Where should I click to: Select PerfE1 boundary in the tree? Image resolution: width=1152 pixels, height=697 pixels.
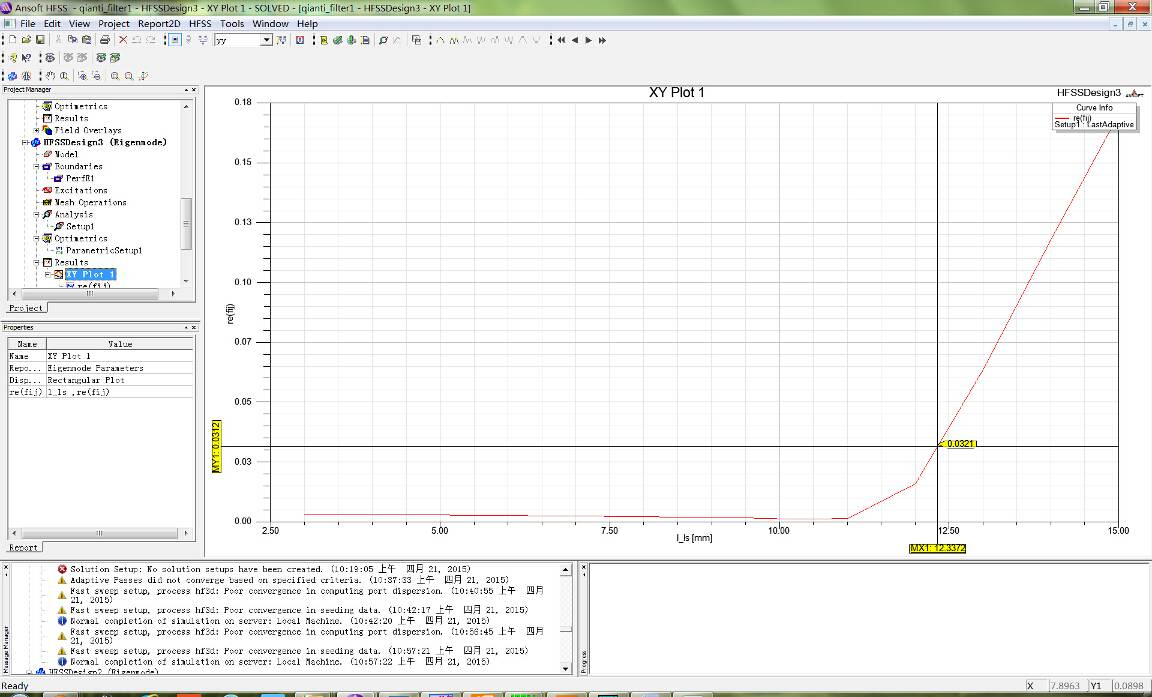click(x=80, y=178)
